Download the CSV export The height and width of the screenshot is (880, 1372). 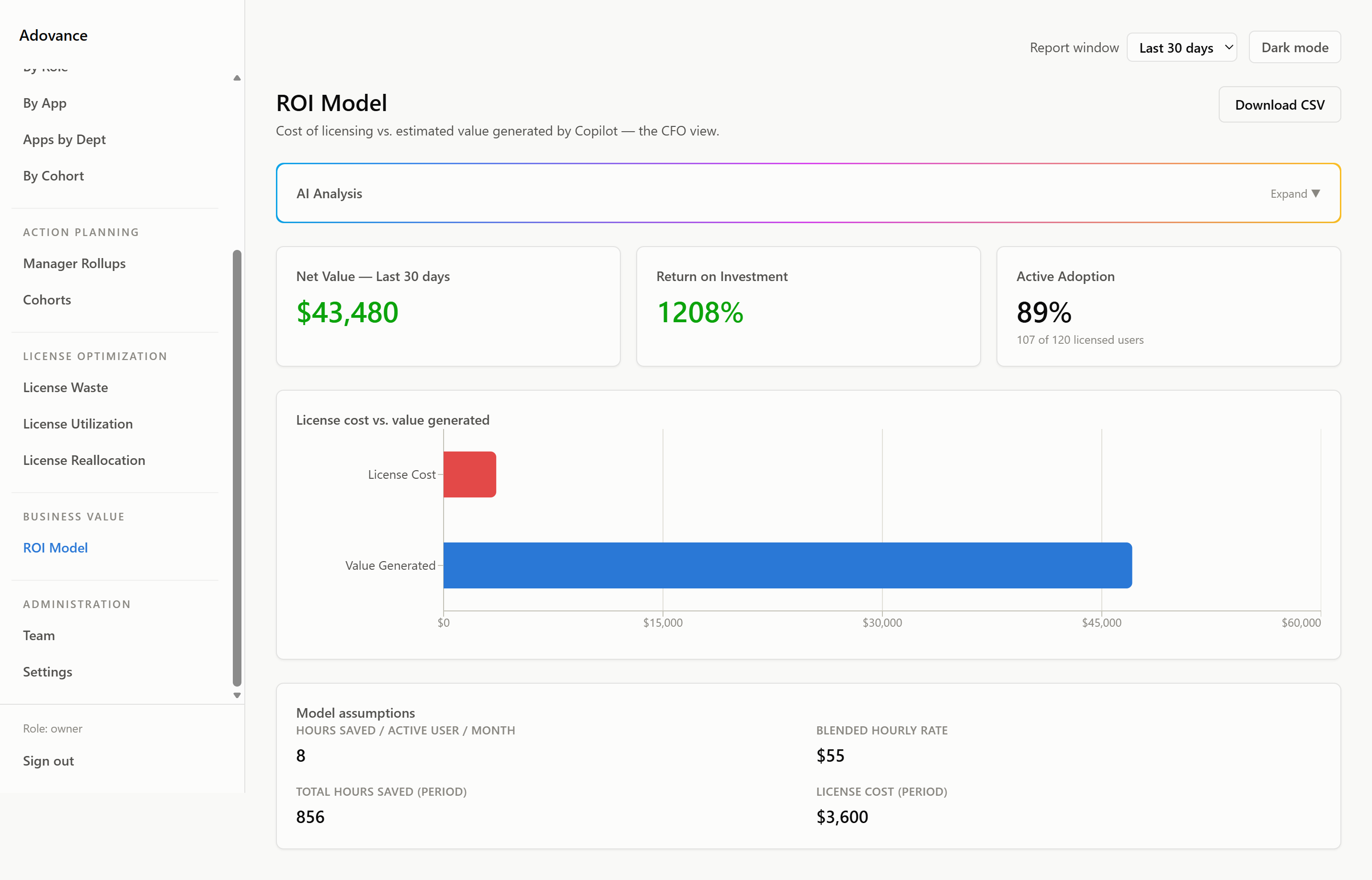tap(1280, 104)
